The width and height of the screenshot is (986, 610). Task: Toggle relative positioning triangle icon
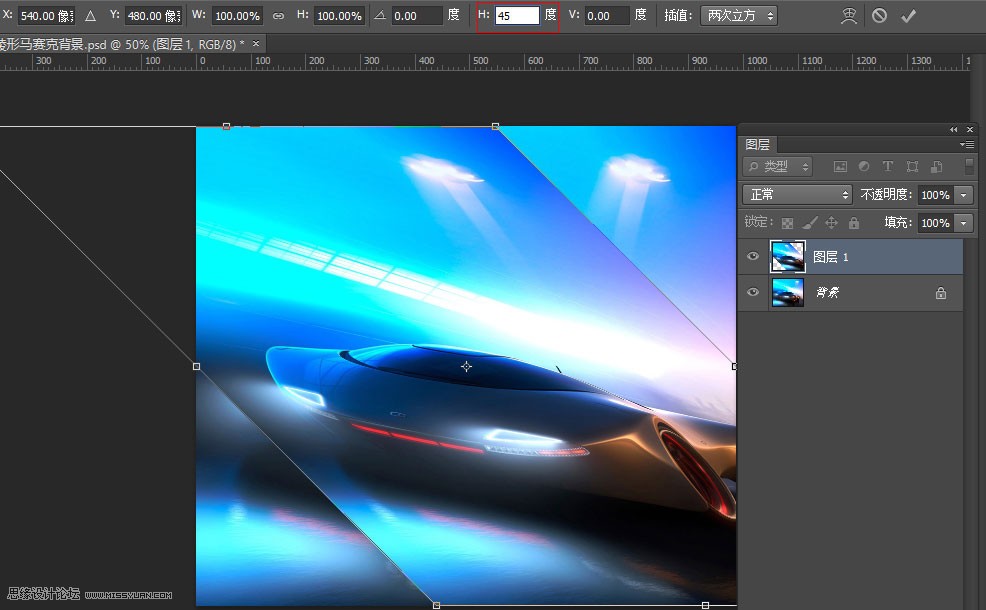91,16
